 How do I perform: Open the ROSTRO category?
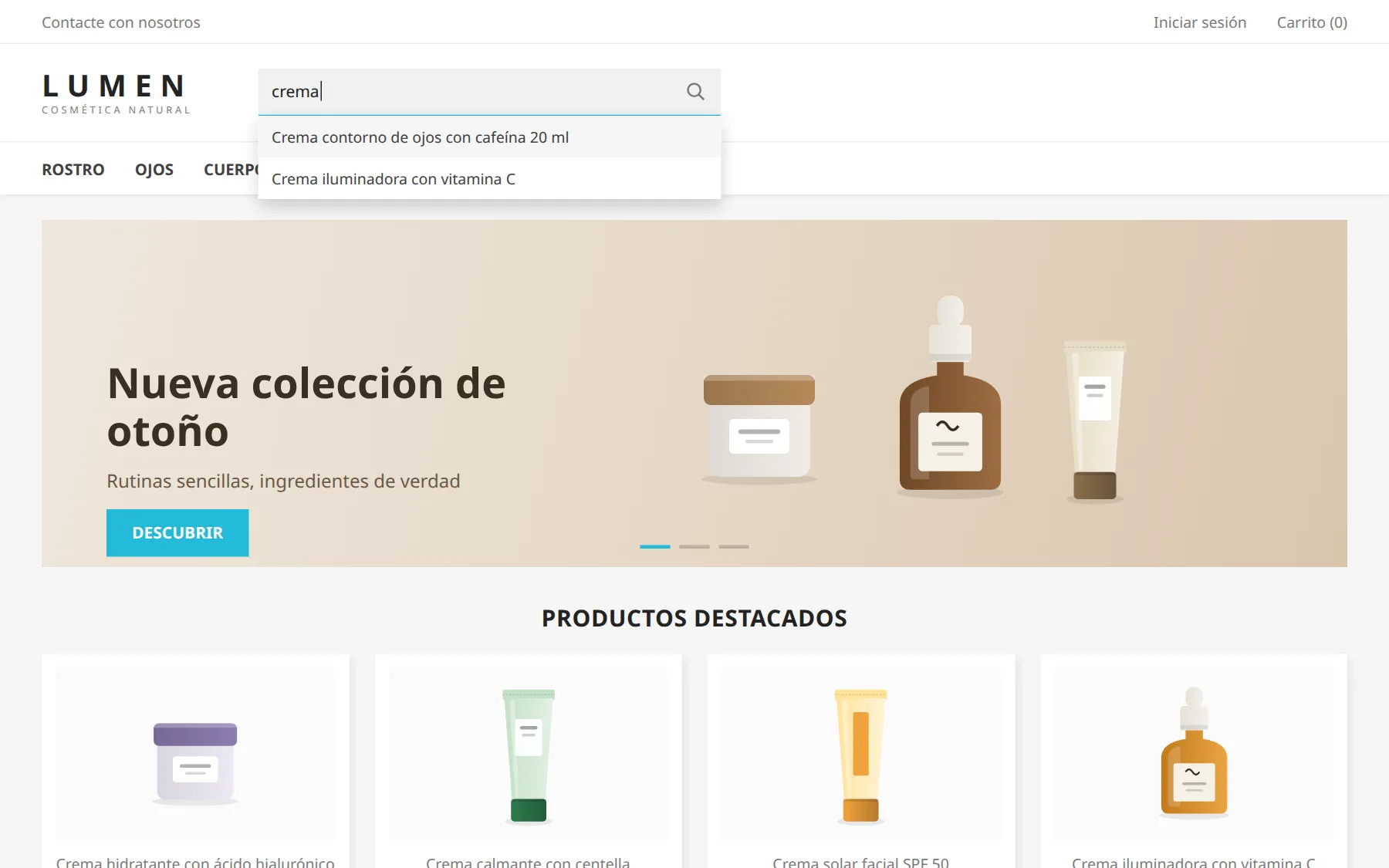pyautogui.click(x=73, y=170)
